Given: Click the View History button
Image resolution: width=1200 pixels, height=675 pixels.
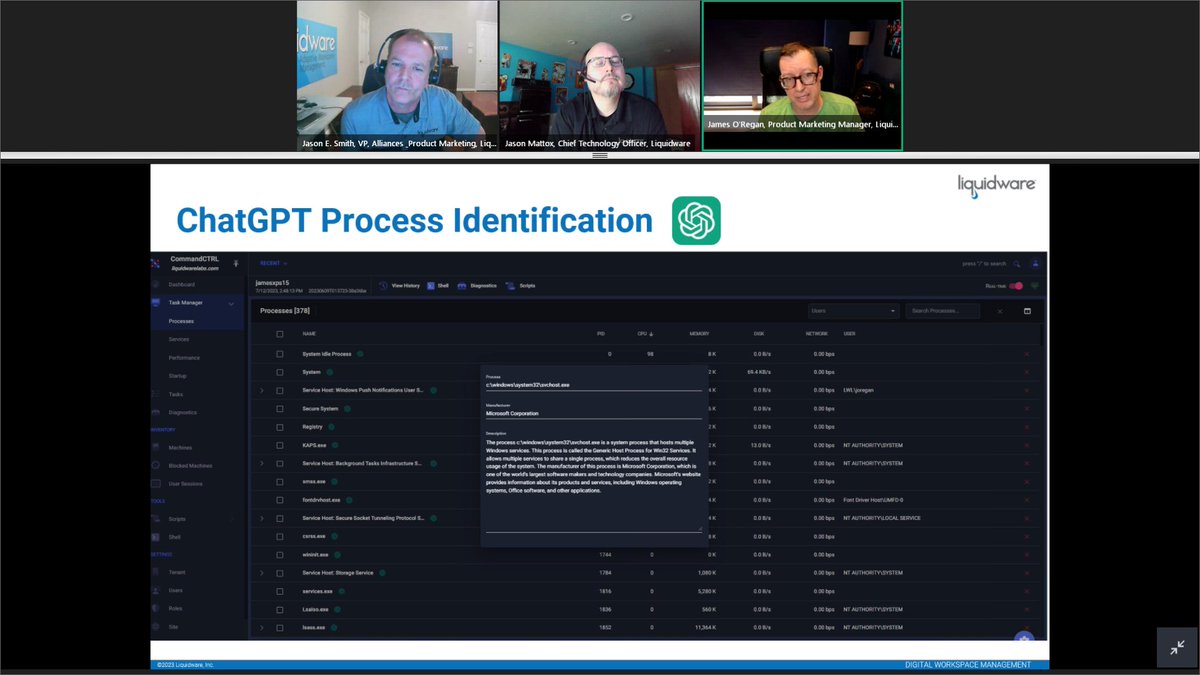Looking at the screenshot, I should [x=400, y=286].
